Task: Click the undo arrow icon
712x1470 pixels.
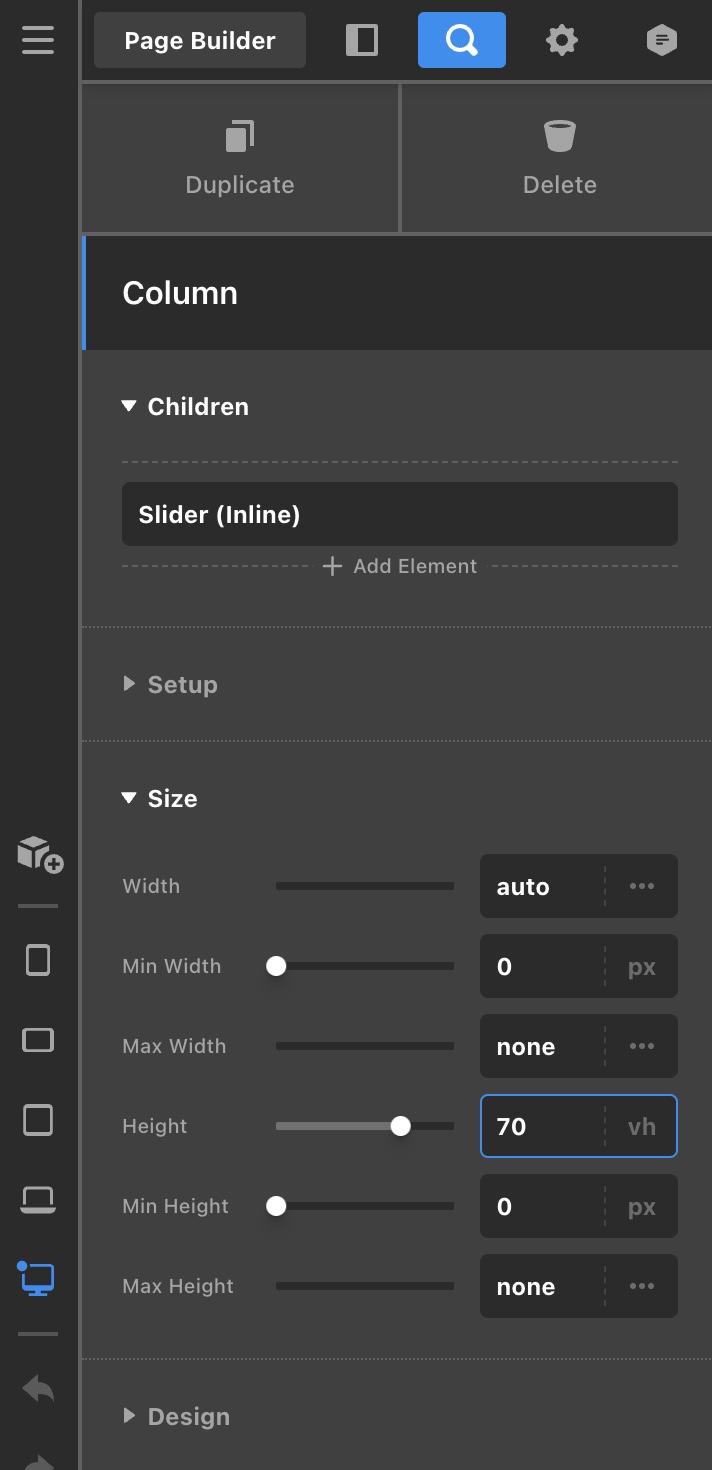Action: [x=38, y=1388]
